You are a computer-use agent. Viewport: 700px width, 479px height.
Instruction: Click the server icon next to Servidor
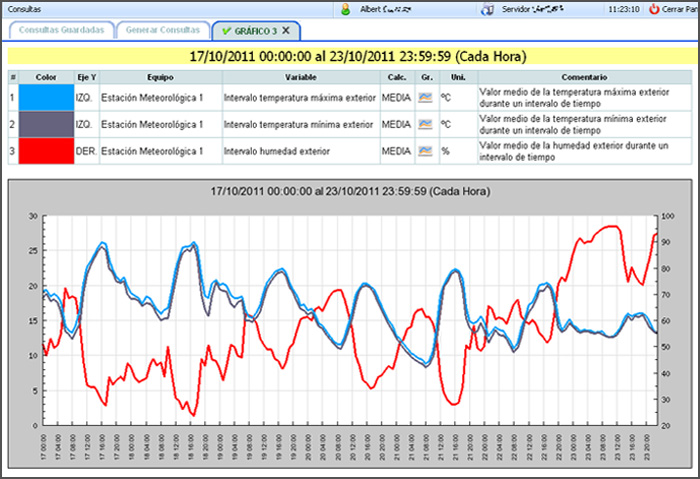pyautogui.click(x=488, y=9)
